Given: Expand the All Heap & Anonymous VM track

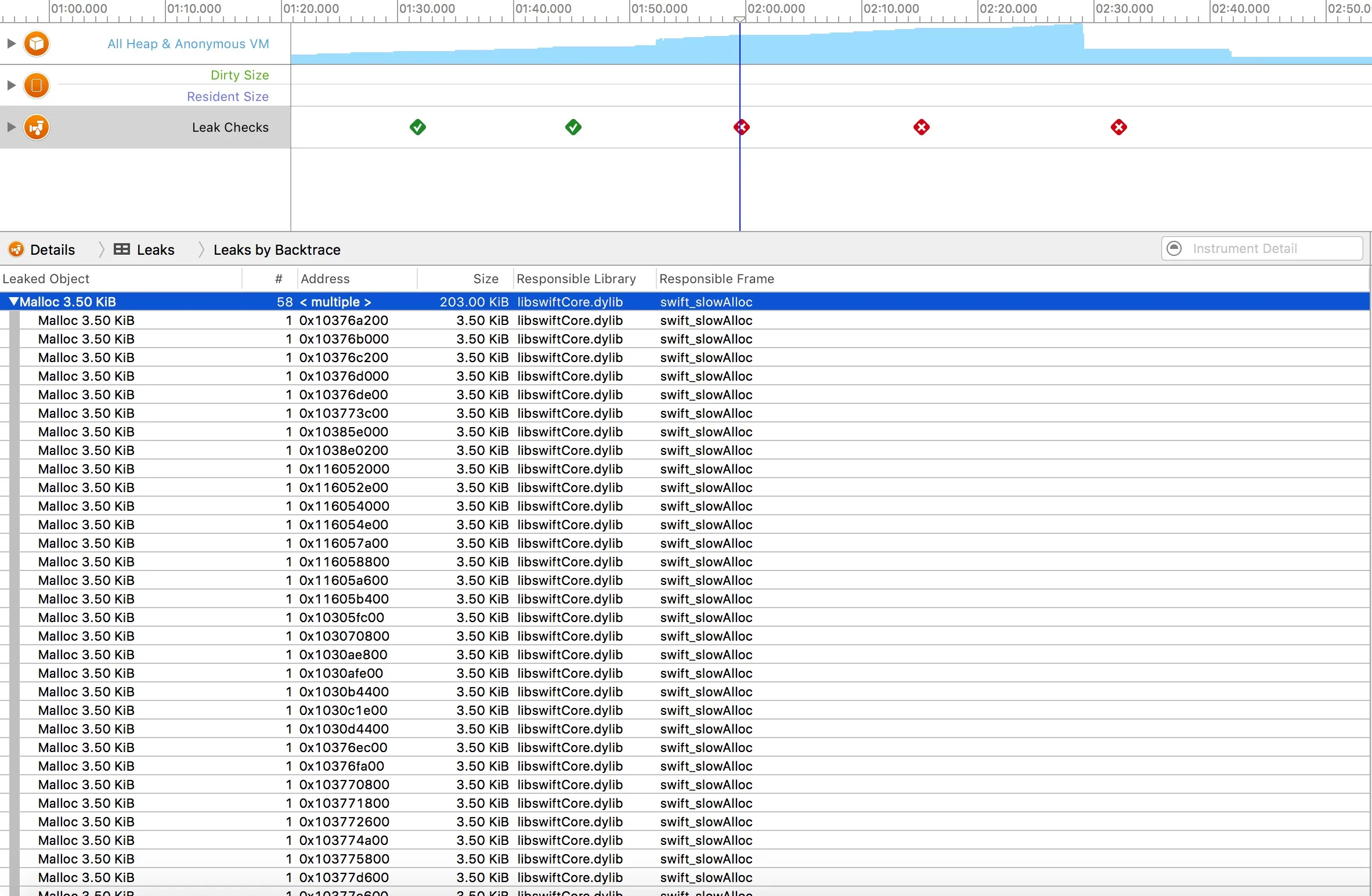Looking at the screenshot, I should tap(11, 44).
